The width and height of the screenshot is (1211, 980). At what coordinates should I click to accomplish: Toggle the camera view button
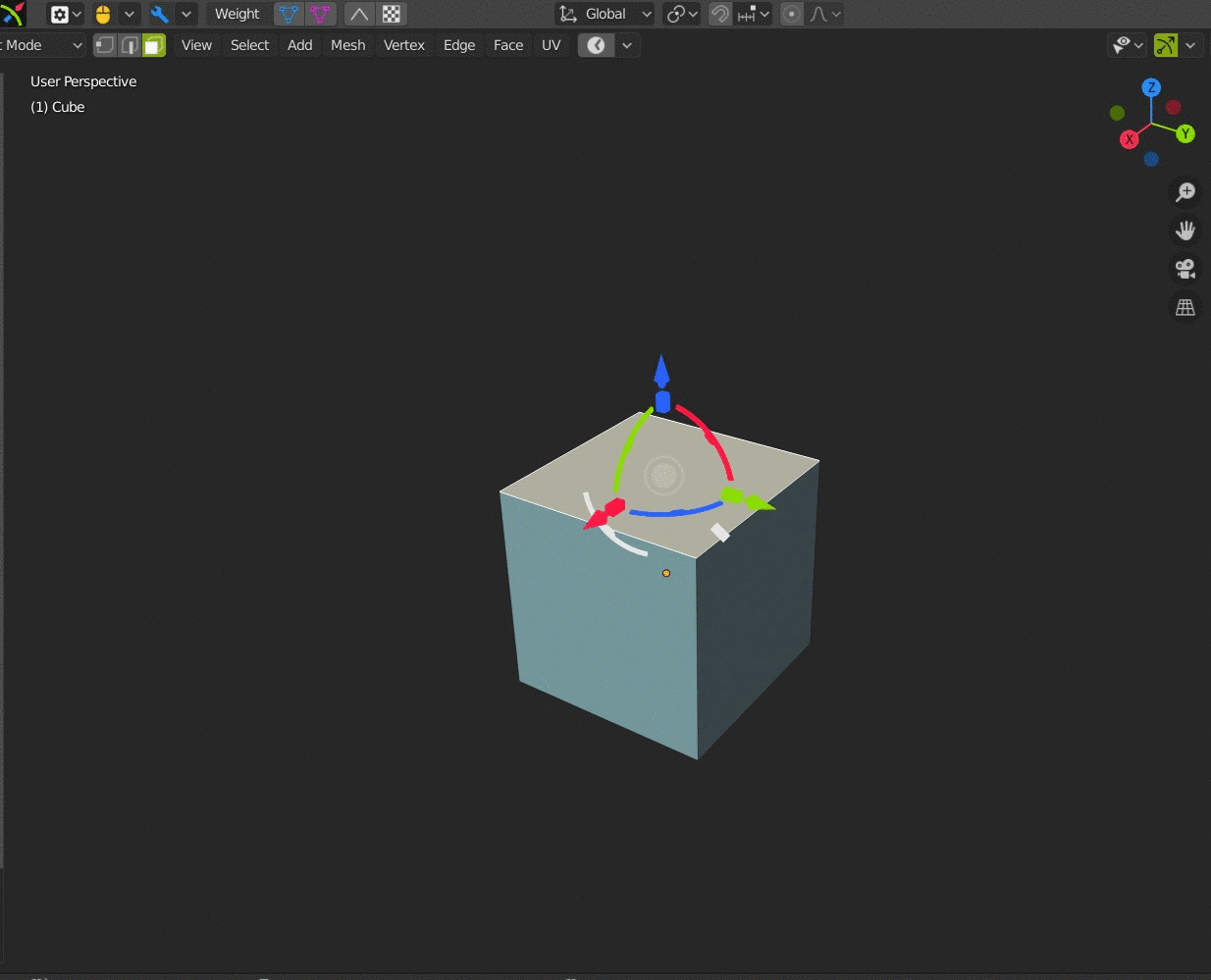(x=1185, y=269)
